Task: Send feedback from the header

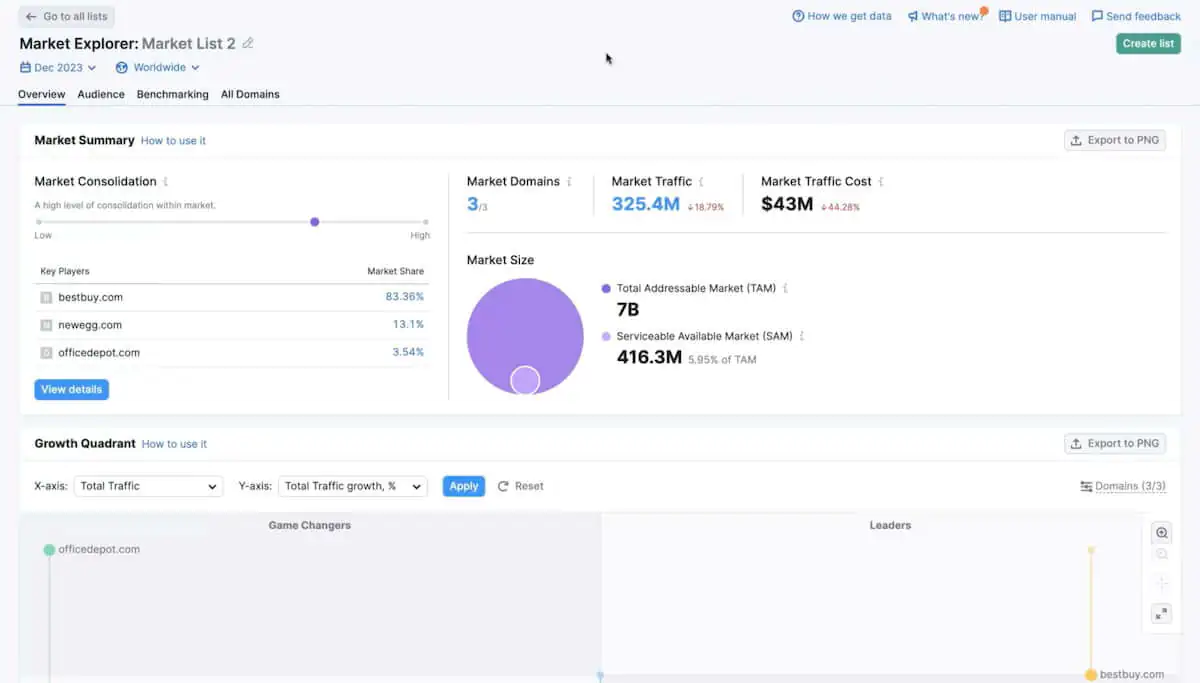Action: pyautogui.click(x=1136, y=16)
